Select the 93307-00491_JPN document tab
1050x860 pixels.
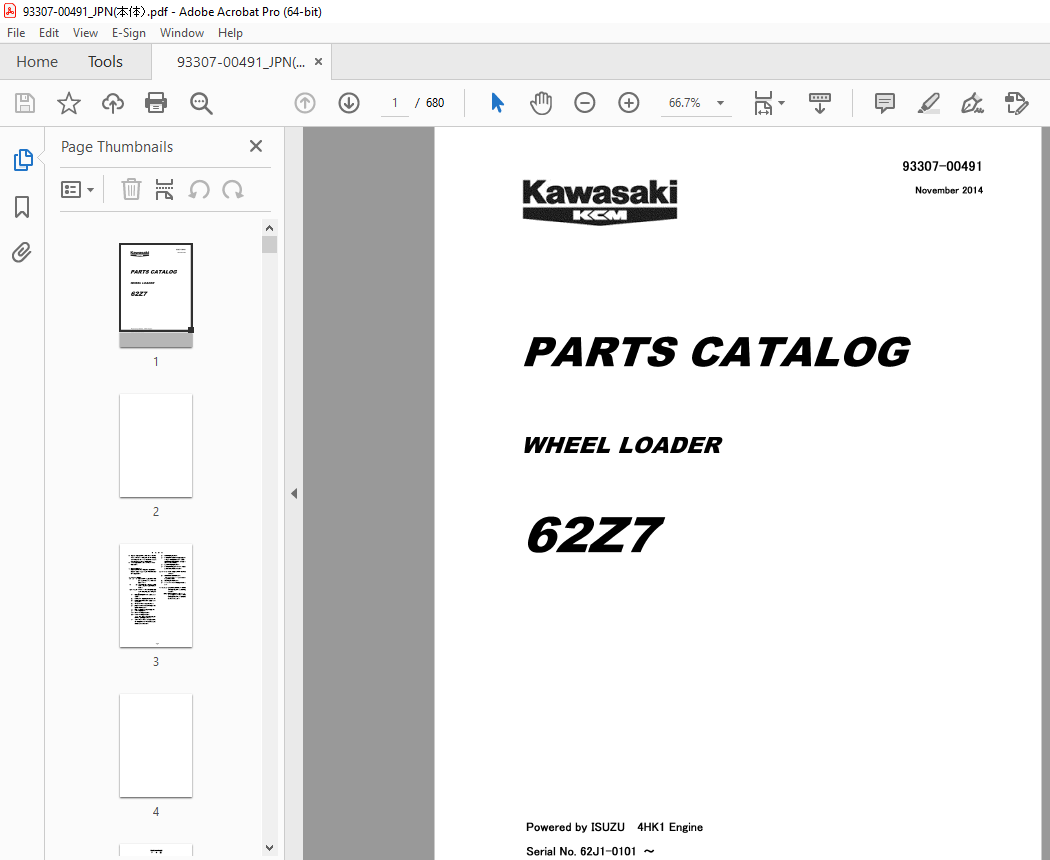(240, 62)
